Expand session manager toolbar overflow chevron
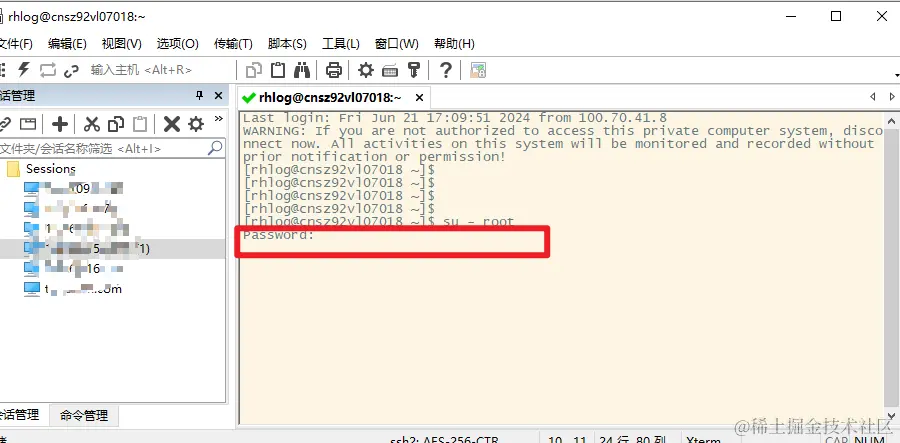Screen dimensions: 900x443 (x=218, y=119)
